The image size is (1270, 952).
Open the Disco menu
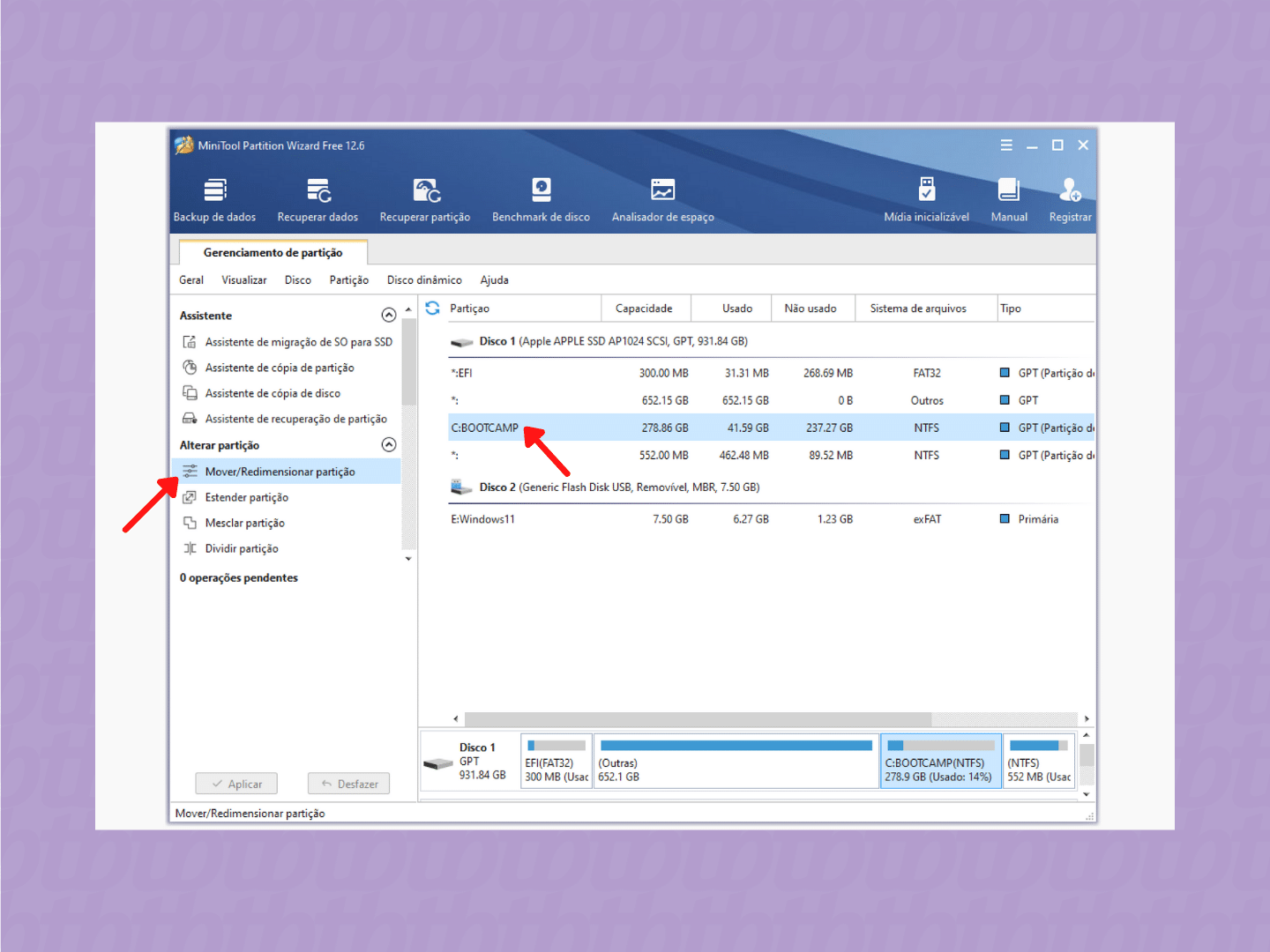coord(298,280)
